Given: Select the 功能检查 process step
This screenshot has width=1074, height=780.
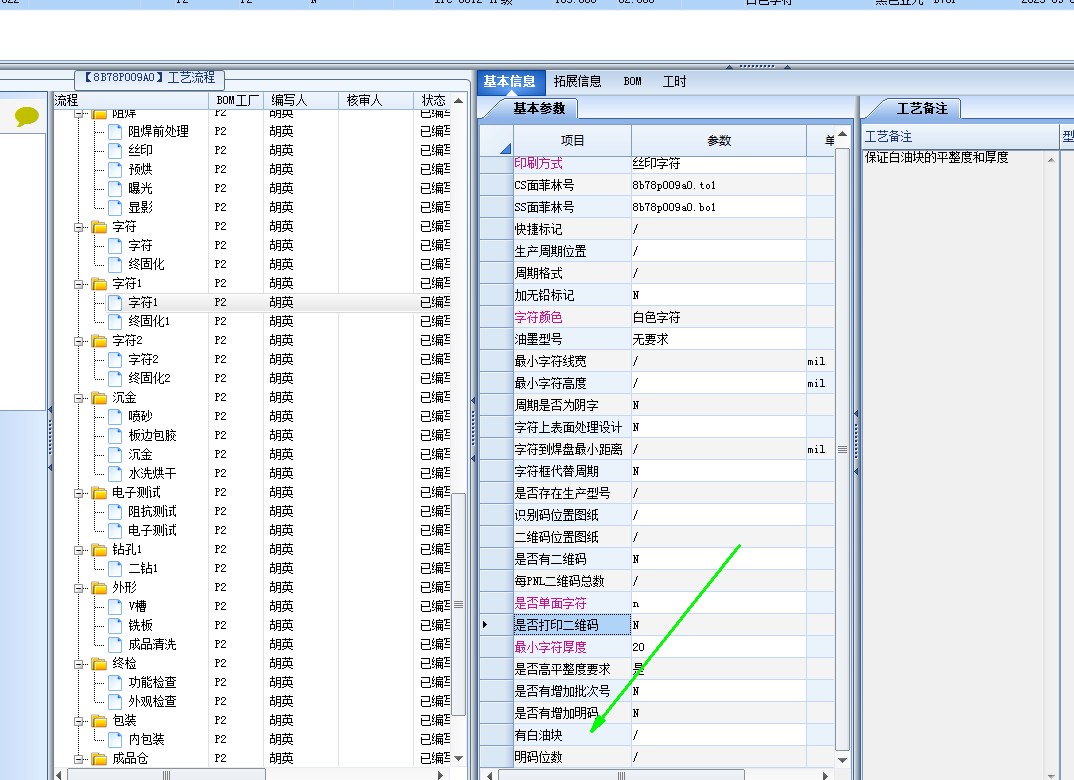Looking at the screenshot, I should (x=152, y=683).
